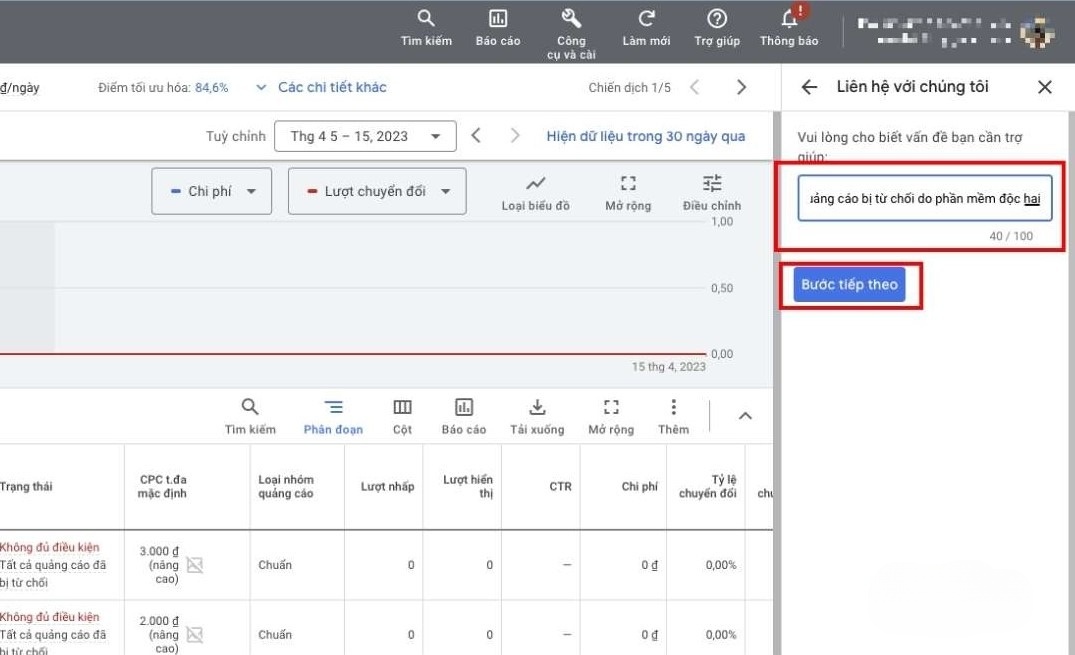
Task: Click the icon beside 3.000 ₫ bid
Action: point(195,565)
